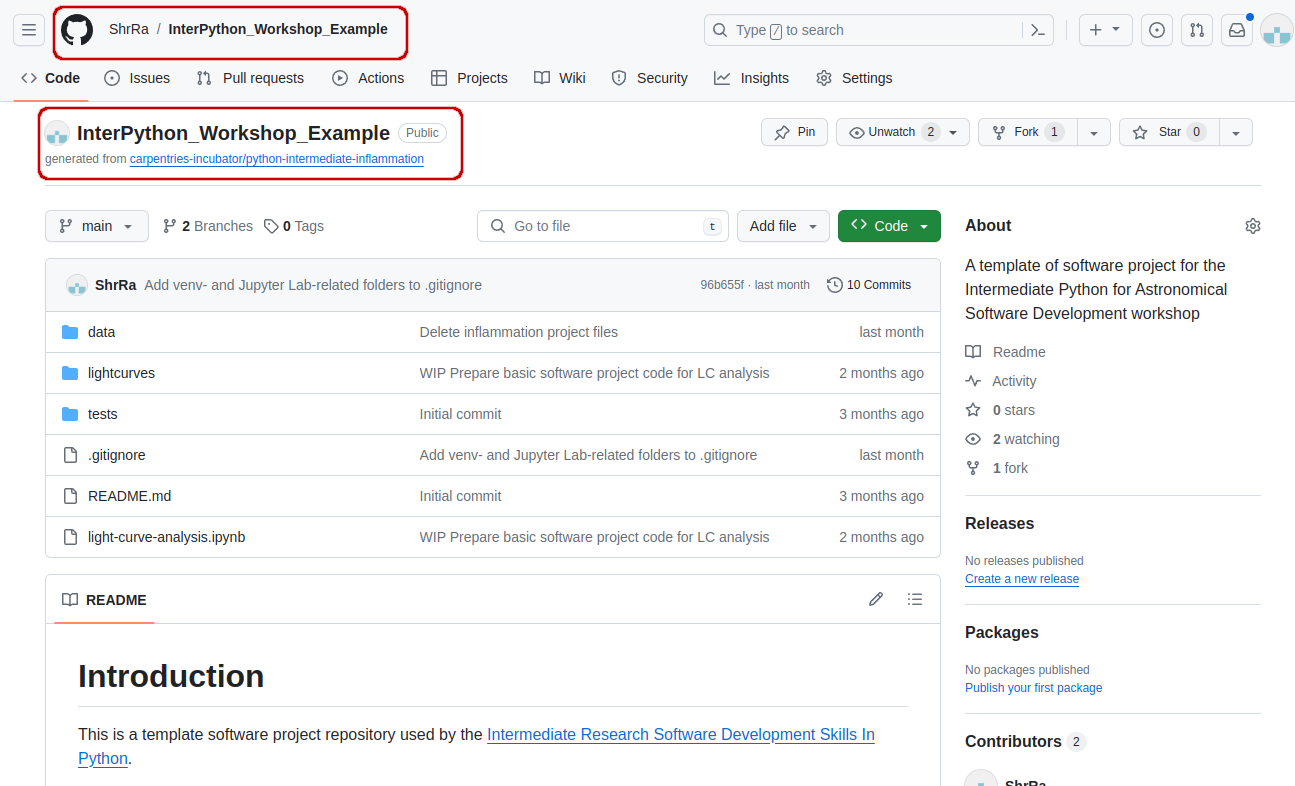
Task: Switch to the Wiki tab
Action: coord(560,78)
